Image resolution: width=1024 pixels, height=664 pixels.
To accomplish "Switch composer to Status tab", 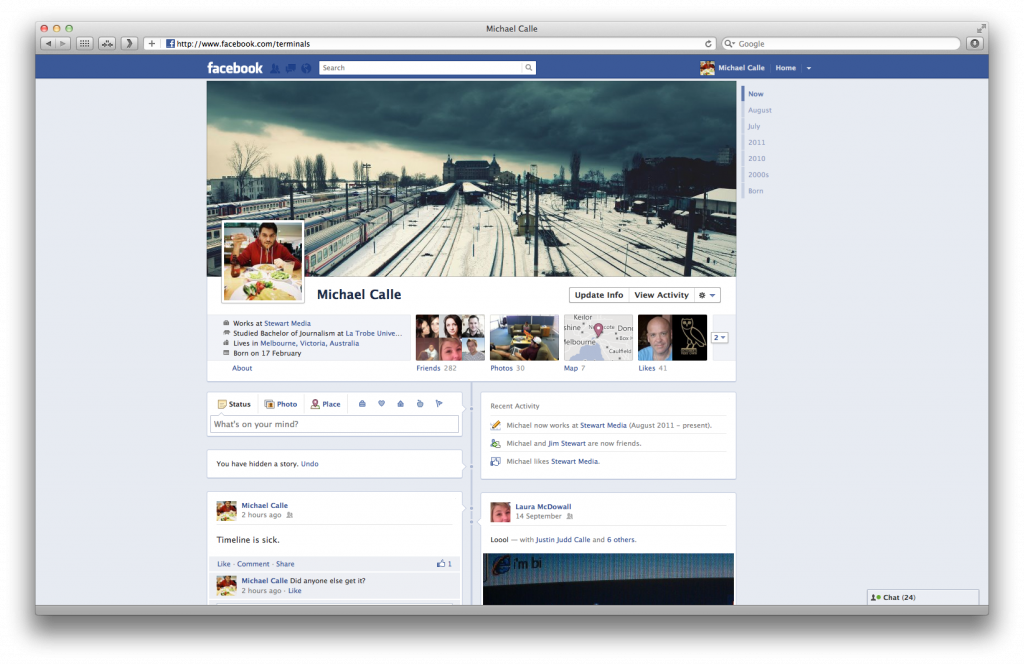I will pos(234,404).
